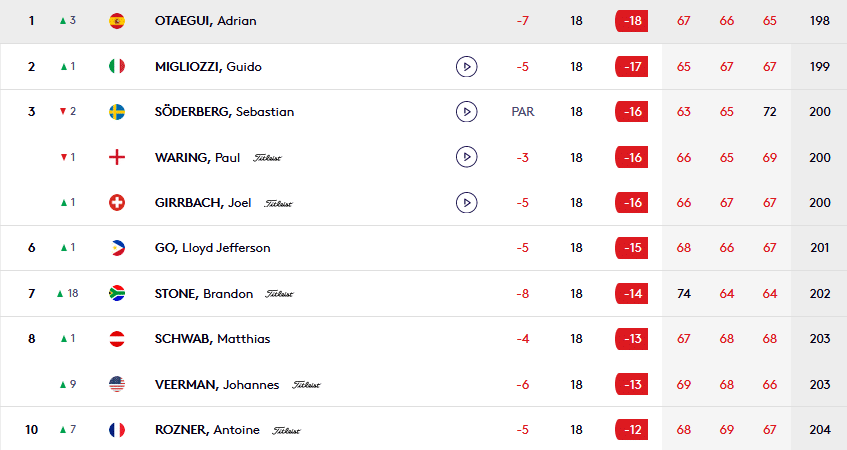Open player profile for STONE, Brandon

[204, 294]
